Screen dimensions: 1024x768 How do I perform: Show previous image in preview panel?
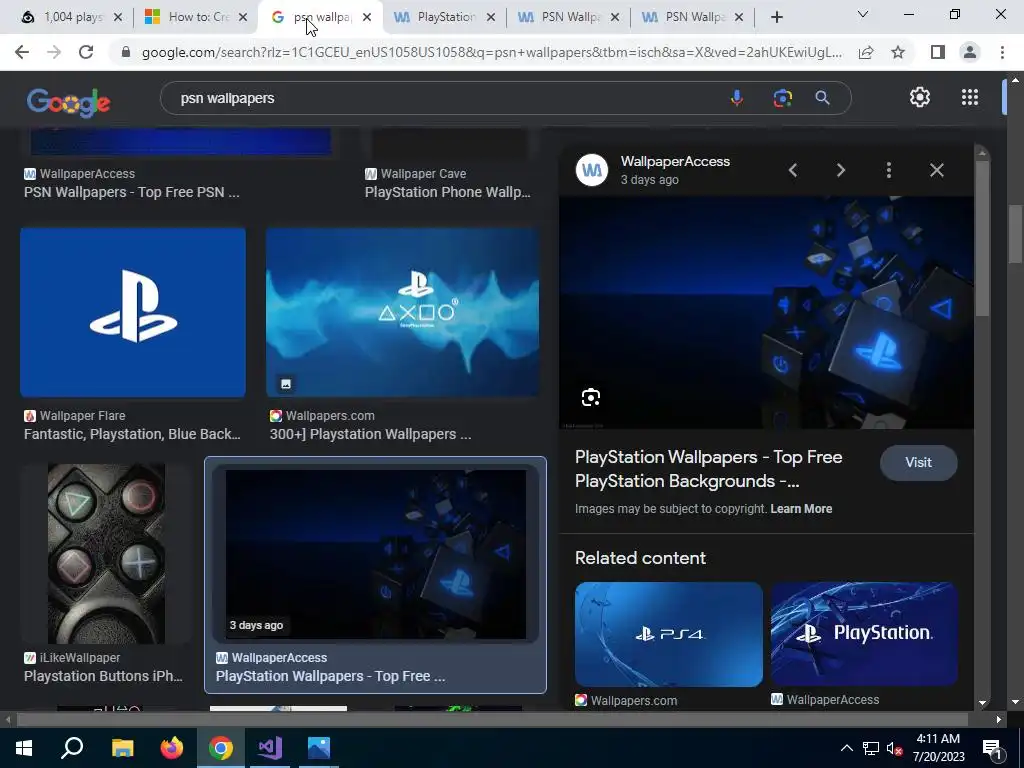(x=793, y=170)
